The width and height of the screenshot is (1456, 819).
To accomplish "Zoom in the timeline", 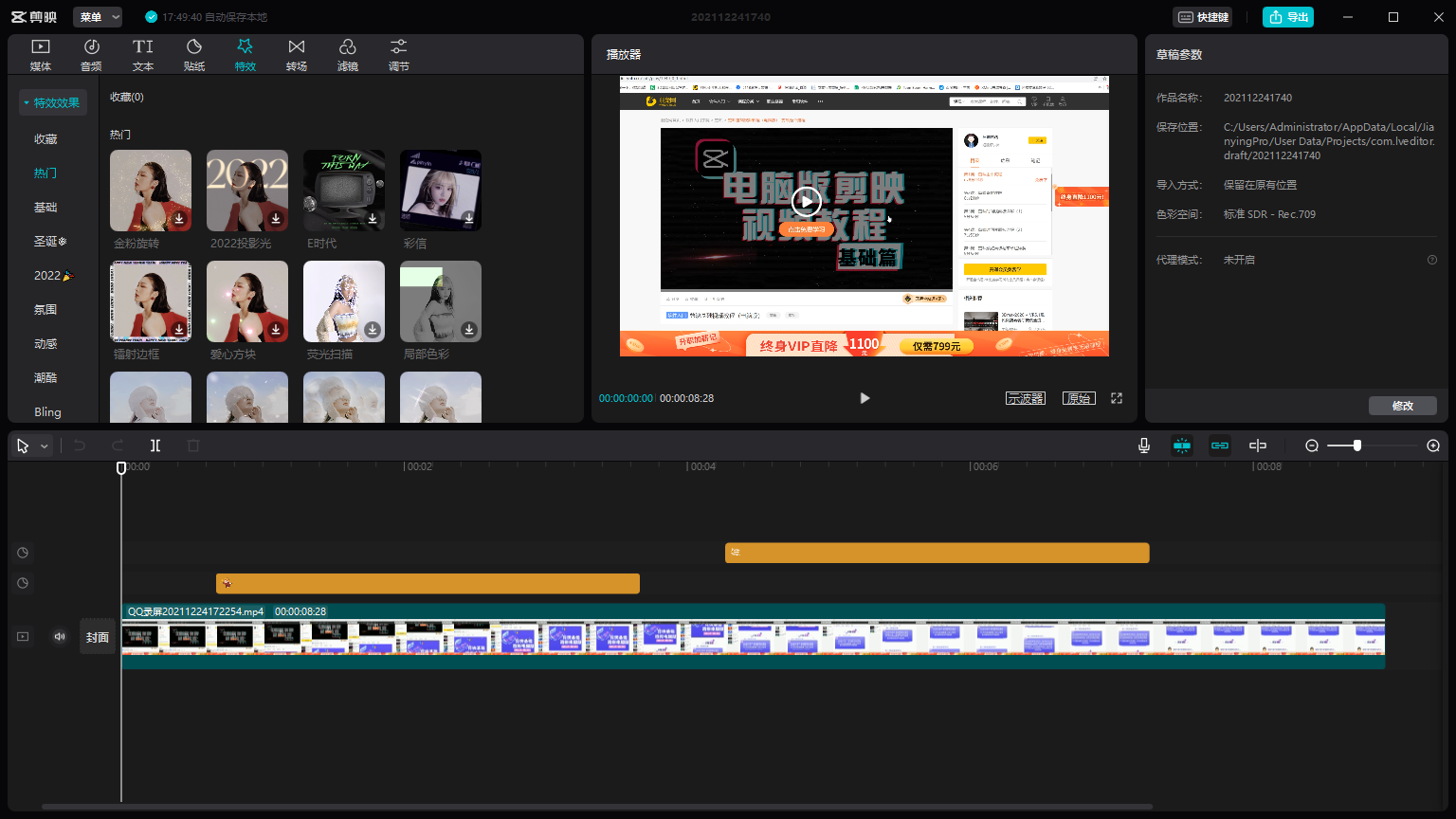I will (1433, 446).
